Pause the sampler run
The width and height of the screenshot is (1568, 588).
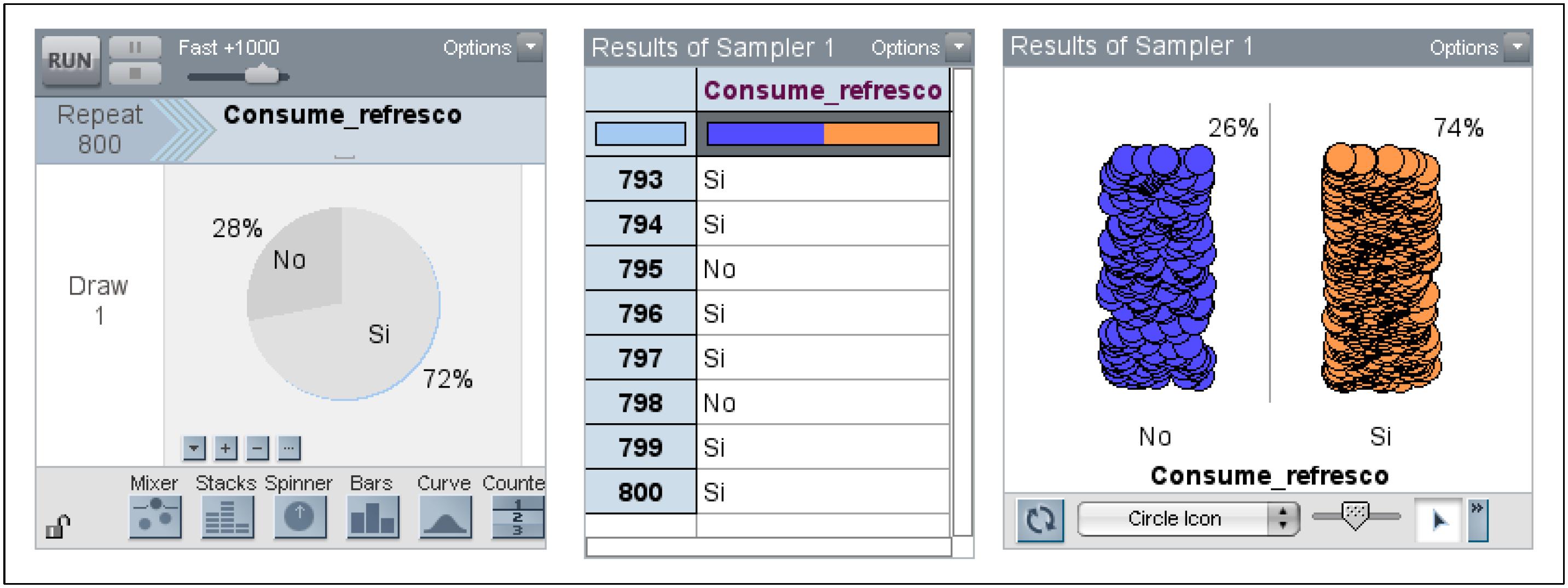[x=135, y=48]
